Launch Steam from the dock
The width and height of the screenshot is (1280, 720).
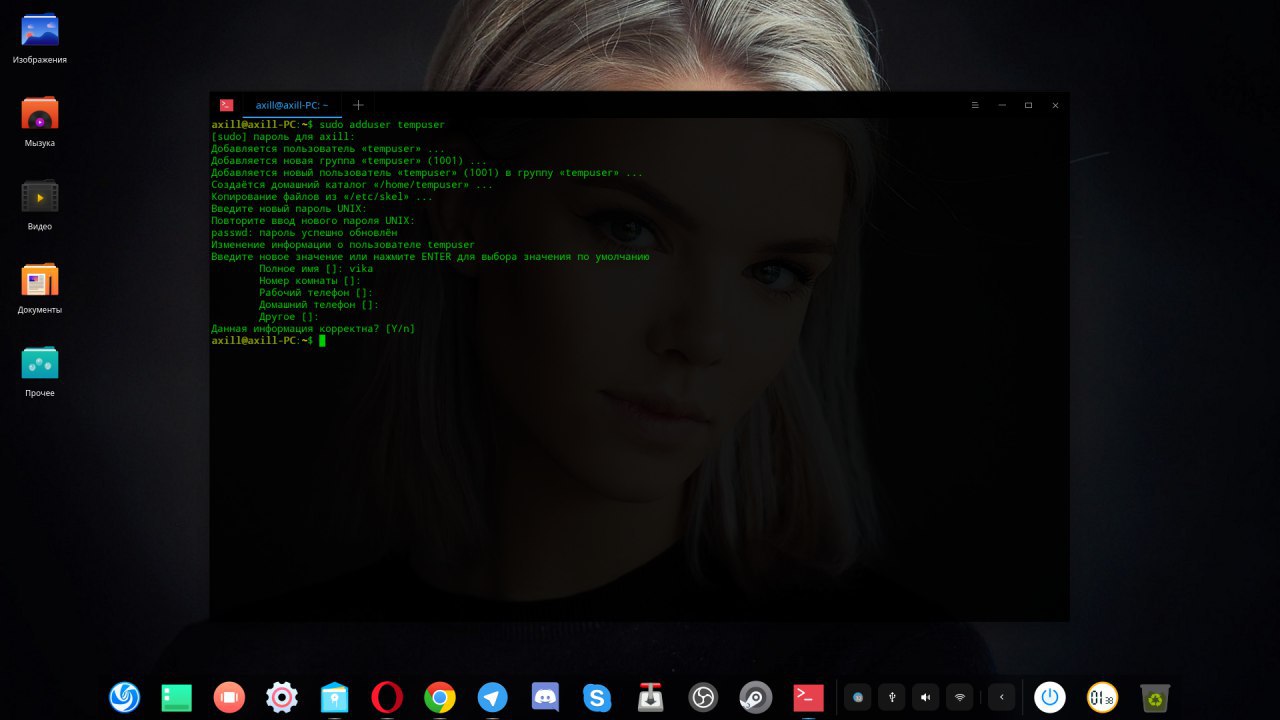755,697
